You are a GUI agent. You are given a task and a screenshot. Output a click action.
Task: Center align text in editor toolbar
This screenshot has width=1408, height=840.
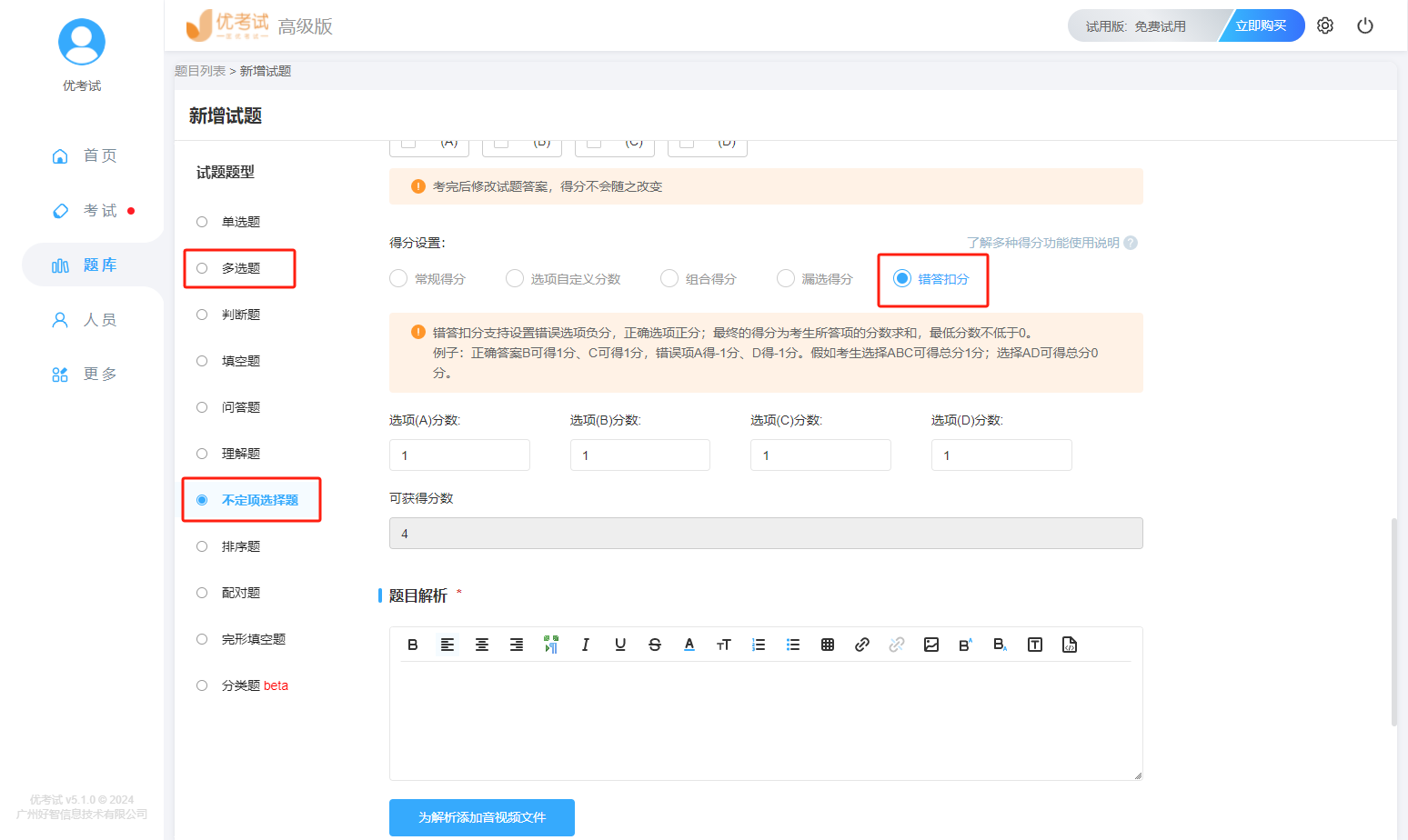(x=482, y=645)
